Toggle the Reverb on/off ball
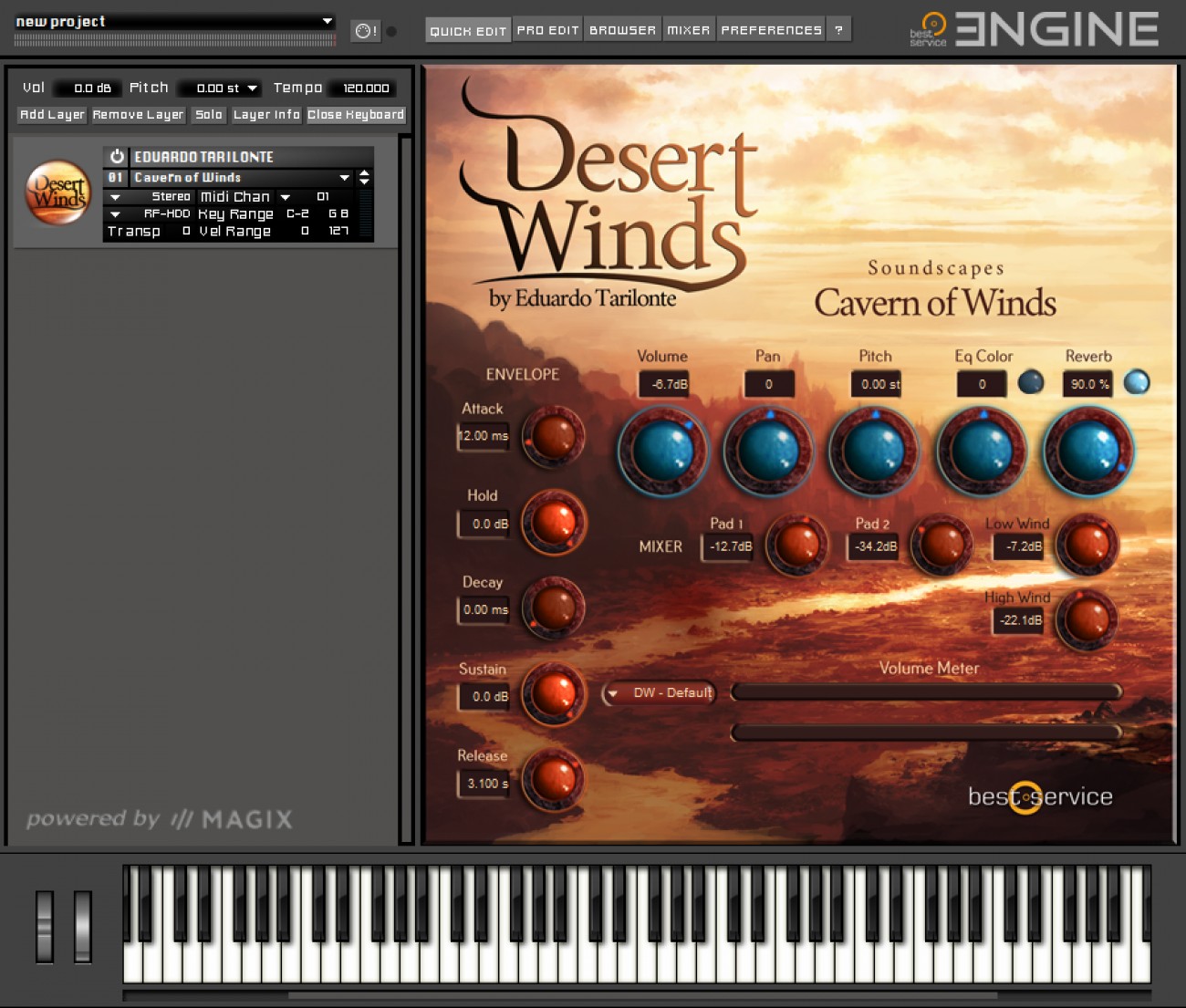This screenshot has height=1008, width=1186. tap(1137, 383)
